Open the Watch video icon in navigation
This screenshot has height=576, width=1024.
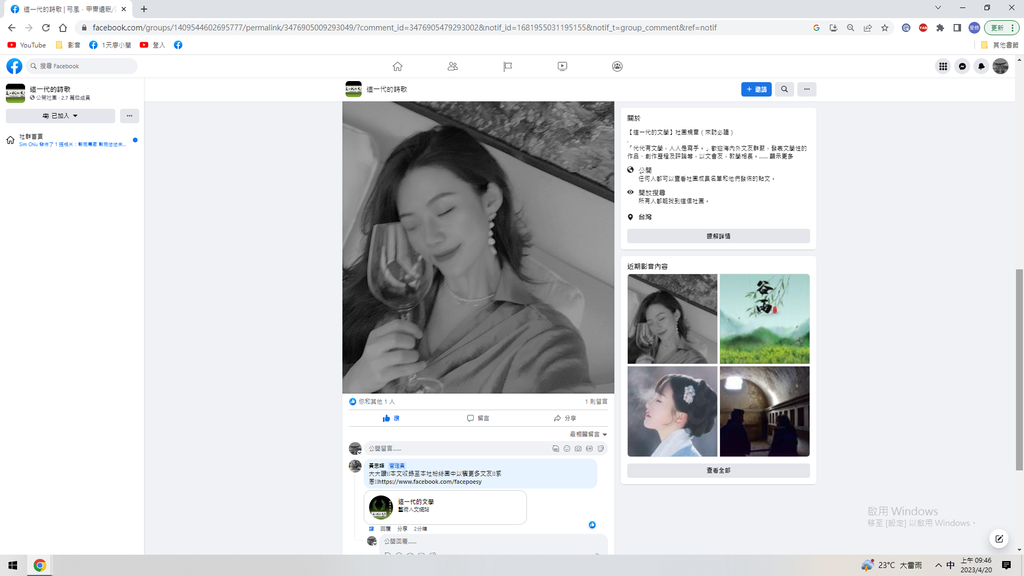[562, 66]
